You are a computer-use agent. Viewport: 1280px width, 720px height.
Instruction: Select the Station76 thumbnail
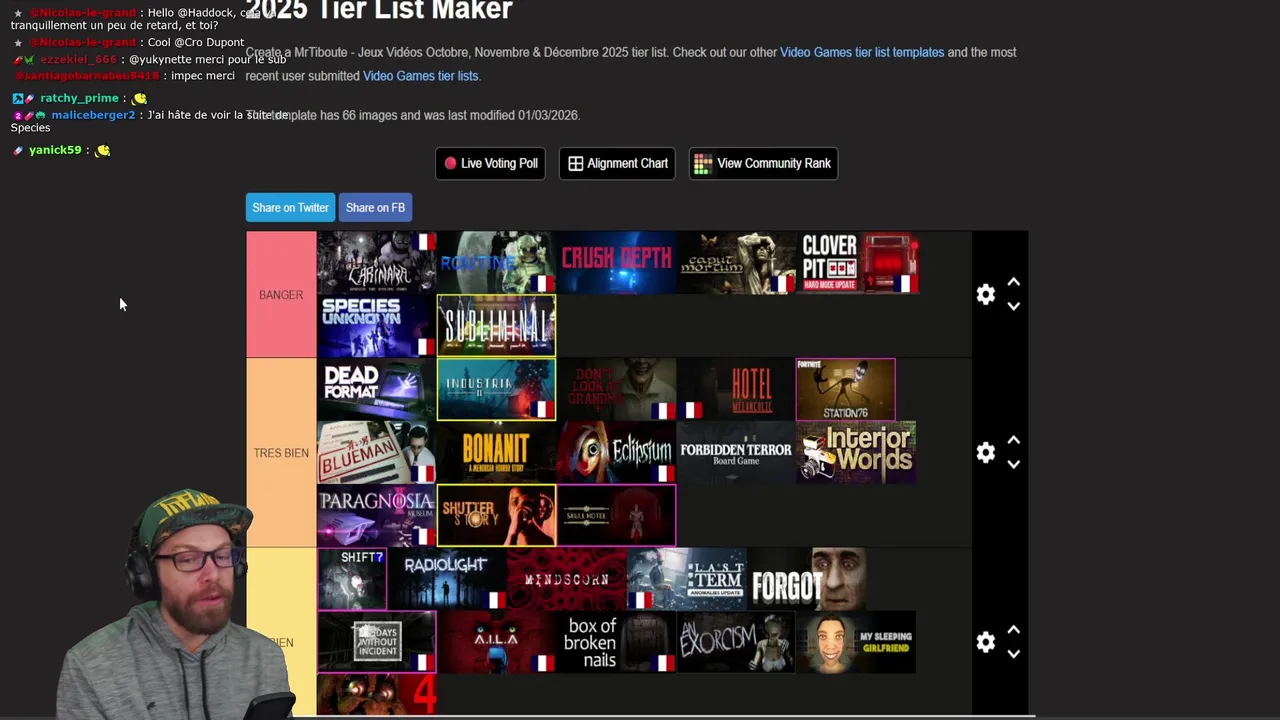point(846,389)
